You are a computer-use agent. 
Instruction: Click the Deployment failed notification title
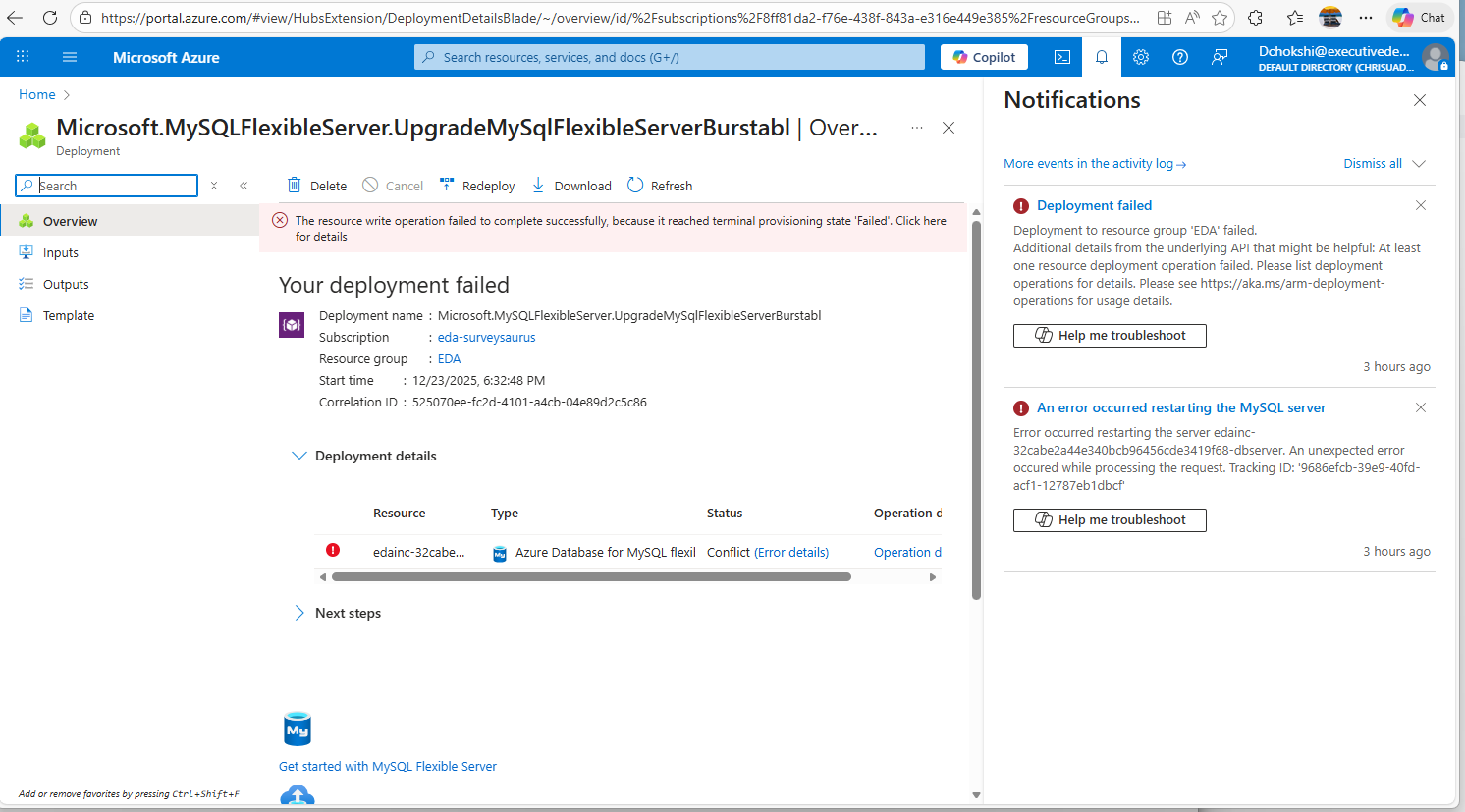(x=1094, y=205)
